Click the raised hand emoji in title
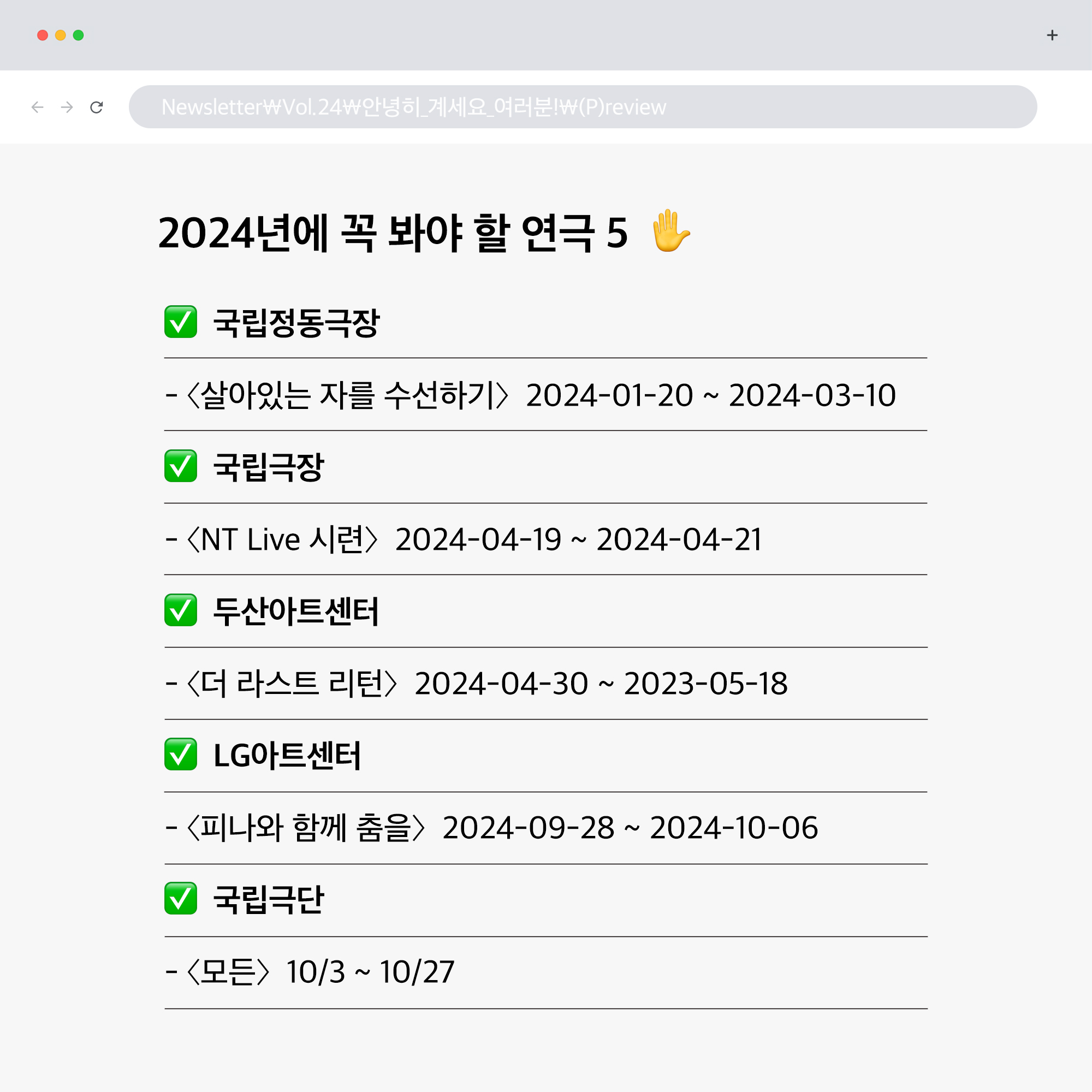 tap(670, 230)
